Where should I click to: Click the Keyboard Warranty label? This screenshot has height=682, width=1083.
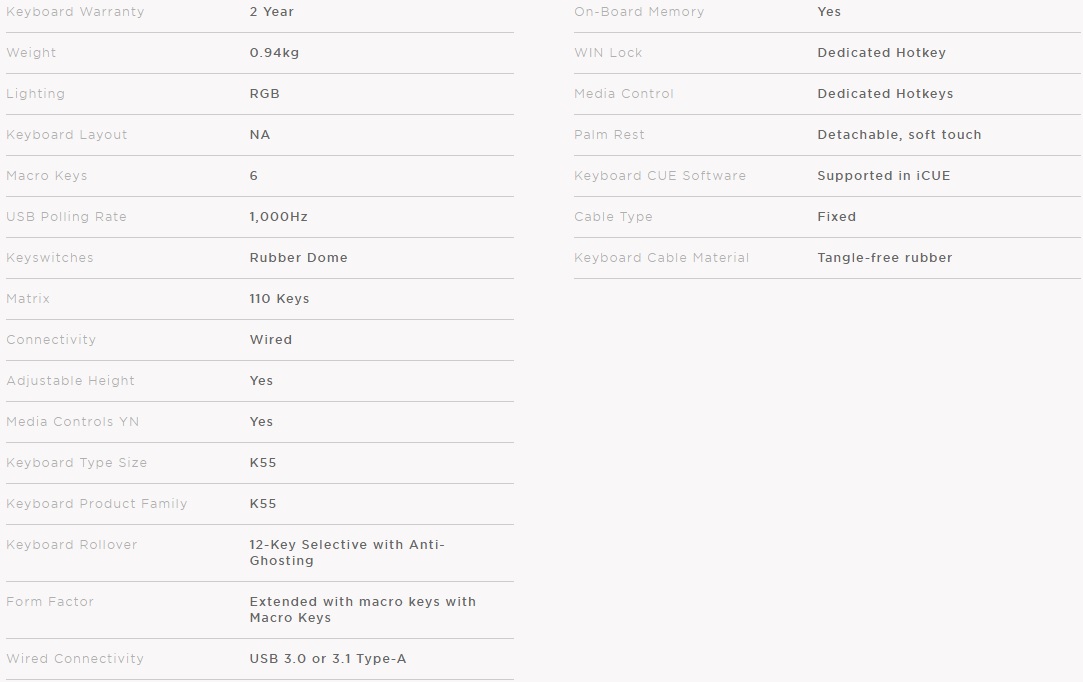(75, 12)
